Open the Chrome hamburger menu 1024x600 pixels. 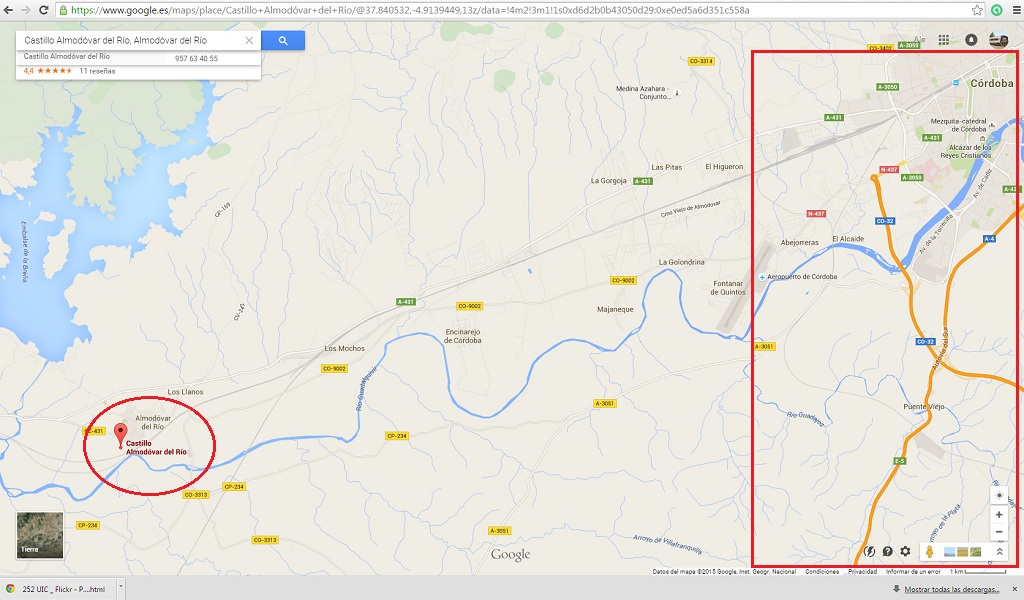1016,10
